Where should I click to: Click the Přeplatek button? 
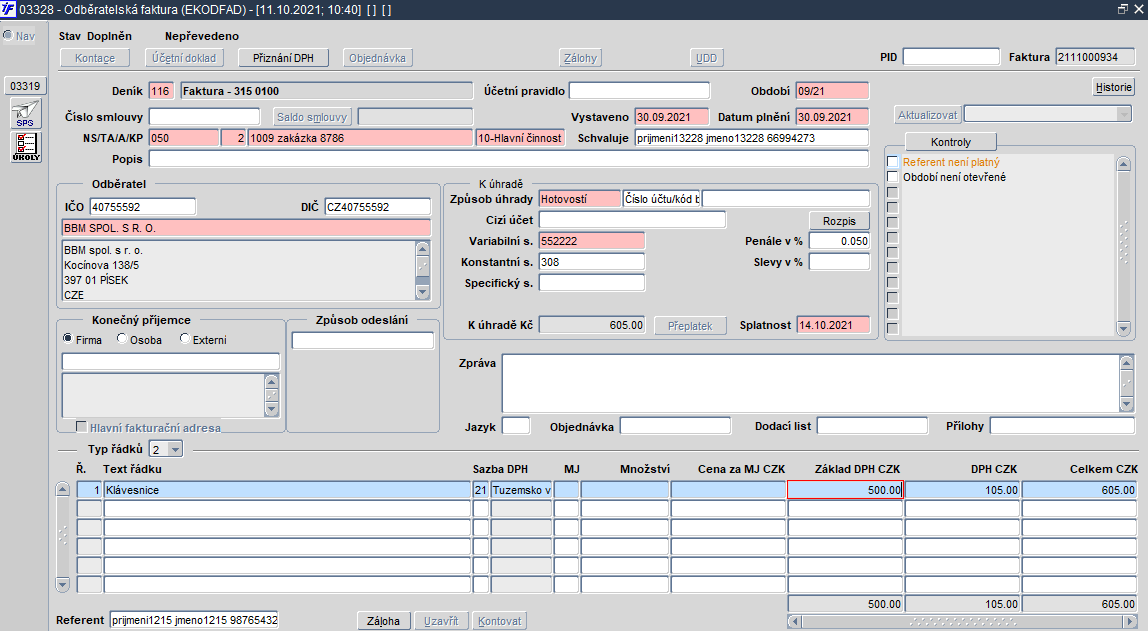tap(690, 326)
